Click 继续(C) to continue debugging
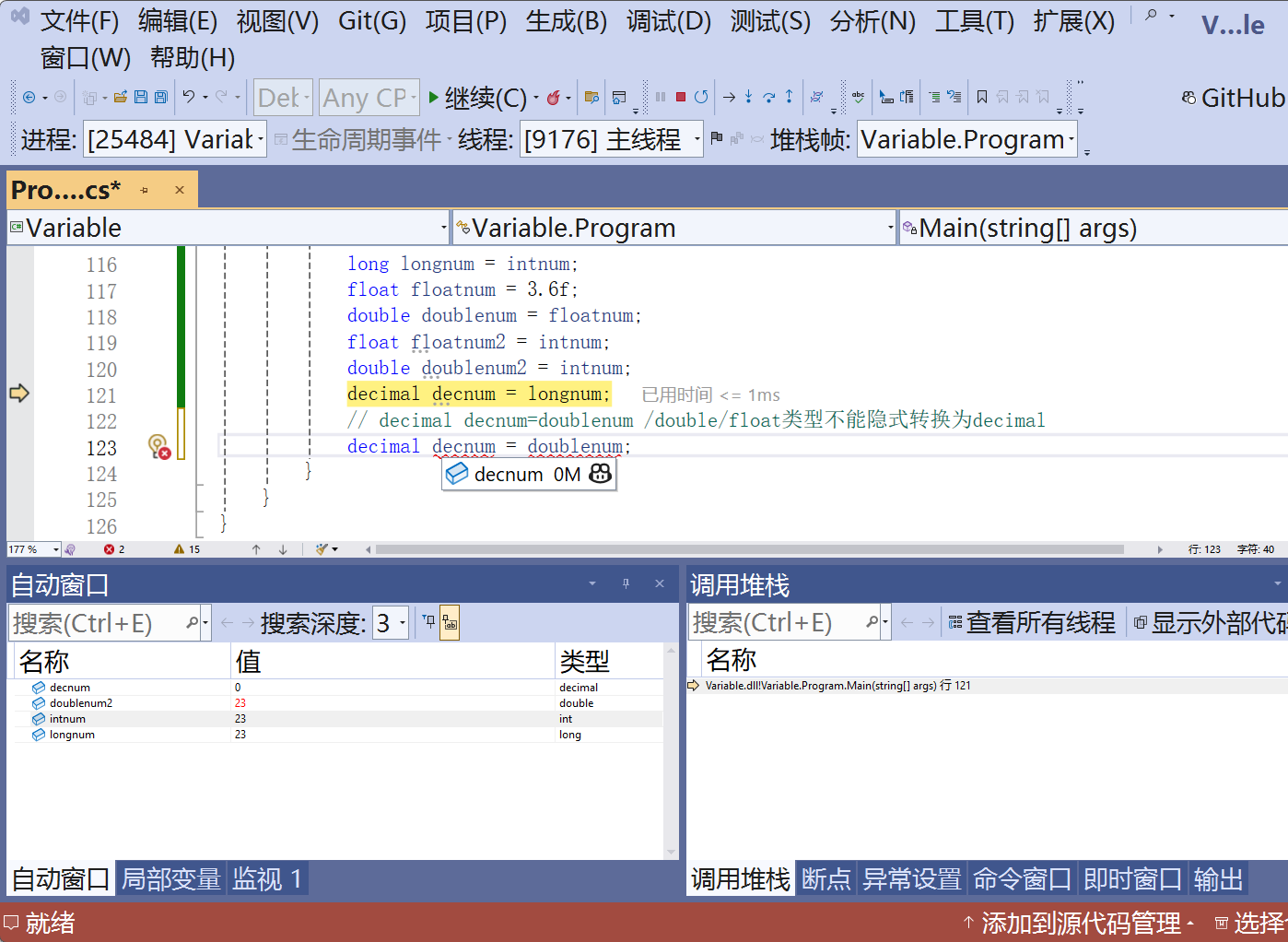 (x=477, y=98)
